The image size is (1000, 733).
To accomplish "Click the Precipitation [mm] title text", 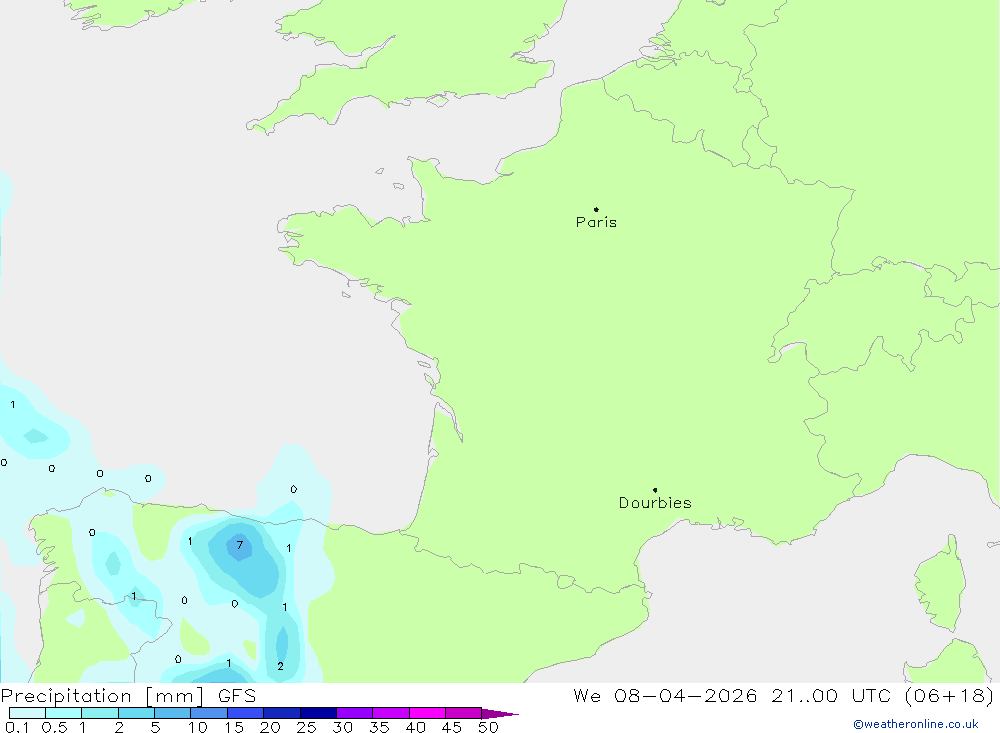I will (102, 696).
